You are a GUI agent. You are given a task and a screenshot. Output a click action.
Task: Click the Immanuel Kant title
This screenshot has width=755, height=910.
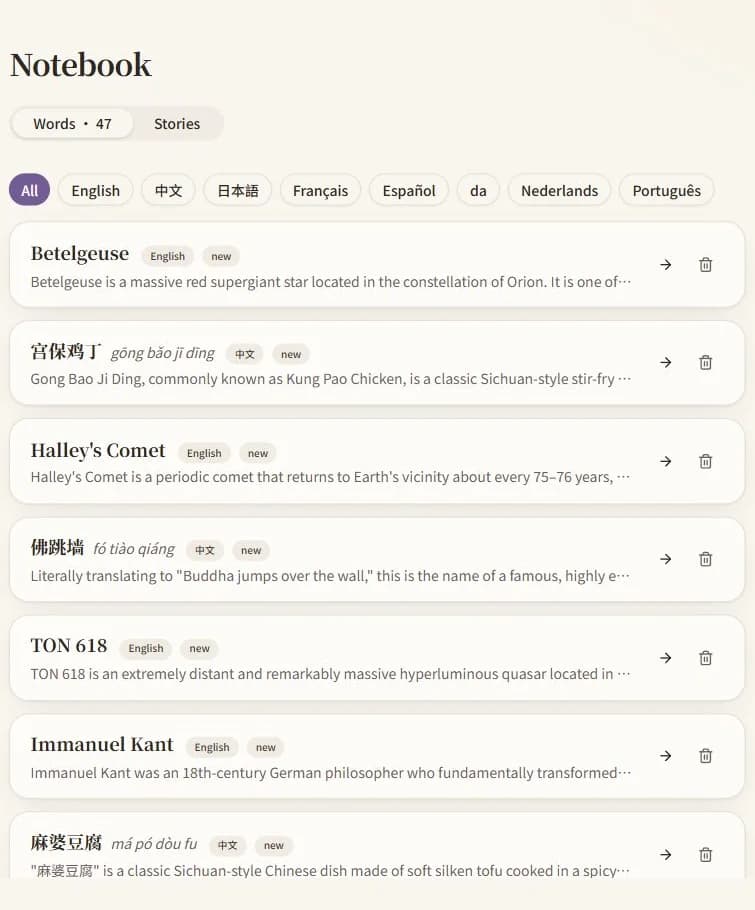102,745
